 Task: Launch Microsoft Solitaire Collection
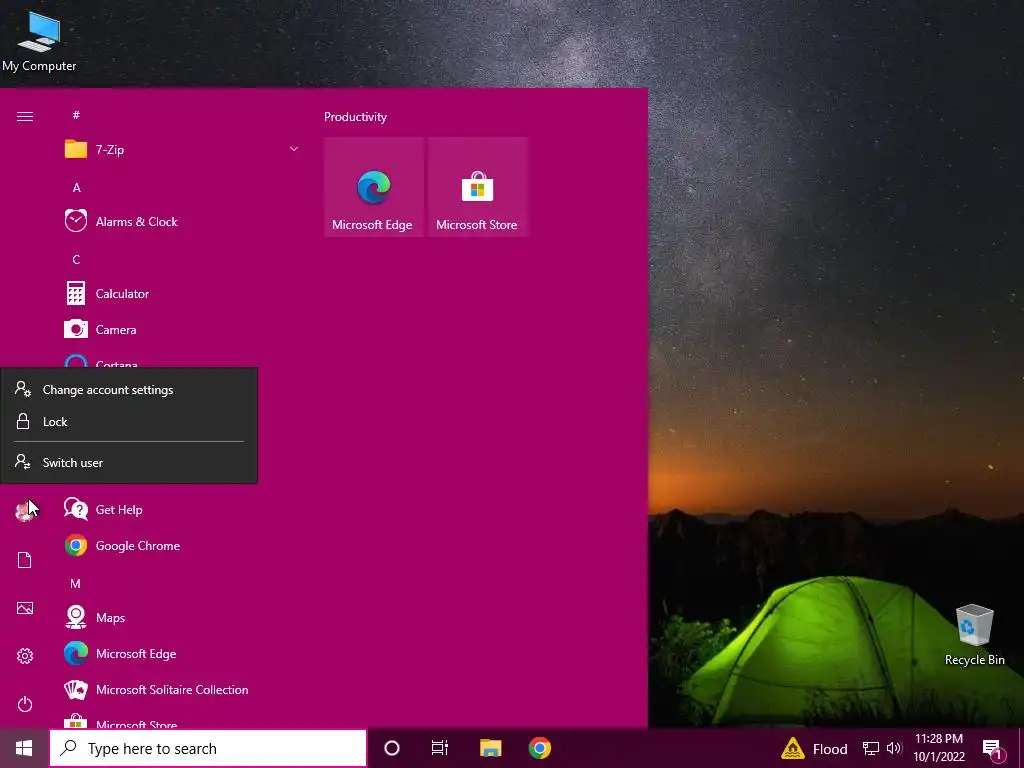[x=182, y=690]
